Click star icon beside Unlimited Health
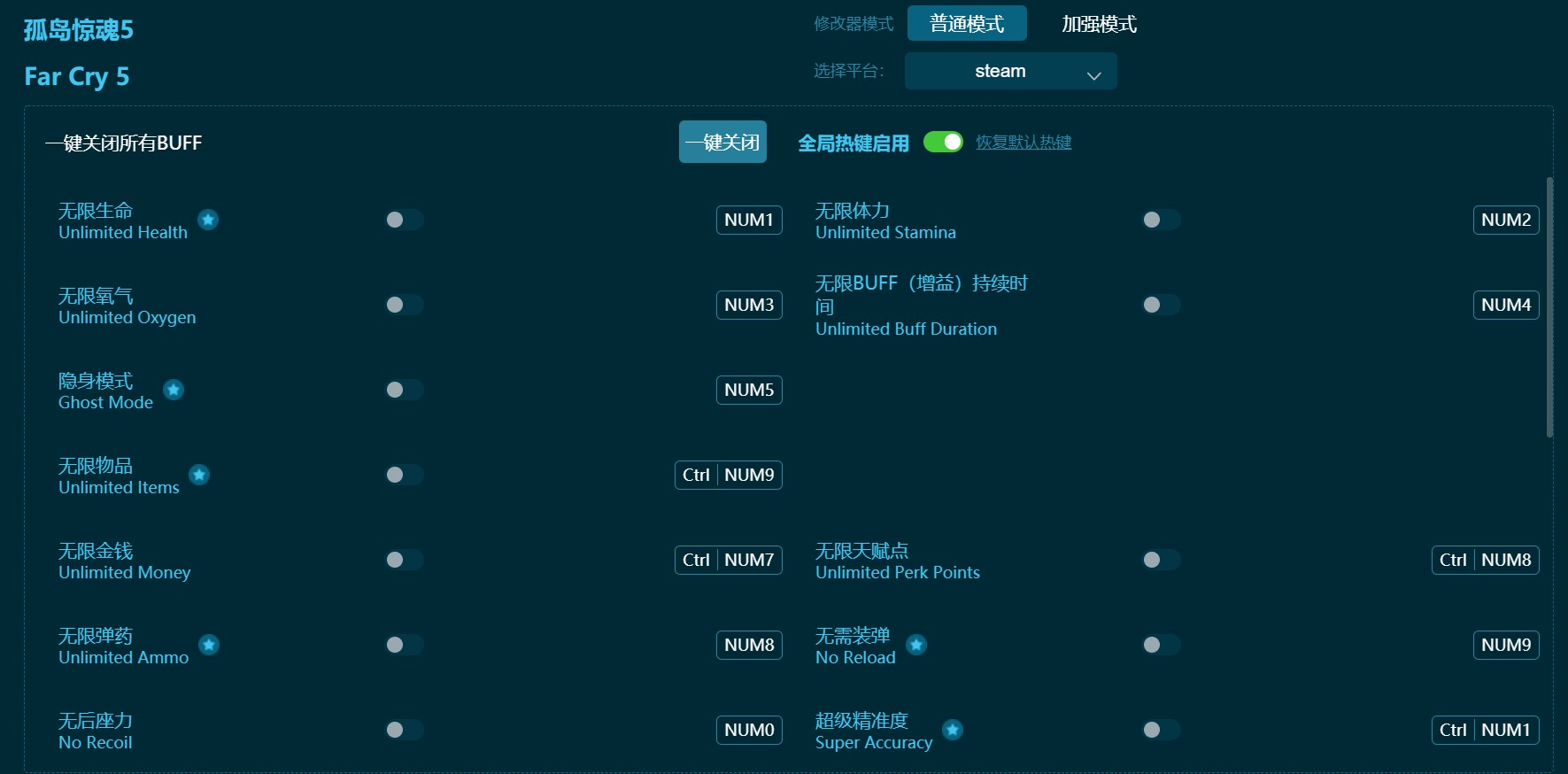Viewport: 1568px width, 774px height. pyautogui.click(x=208, y=220)
